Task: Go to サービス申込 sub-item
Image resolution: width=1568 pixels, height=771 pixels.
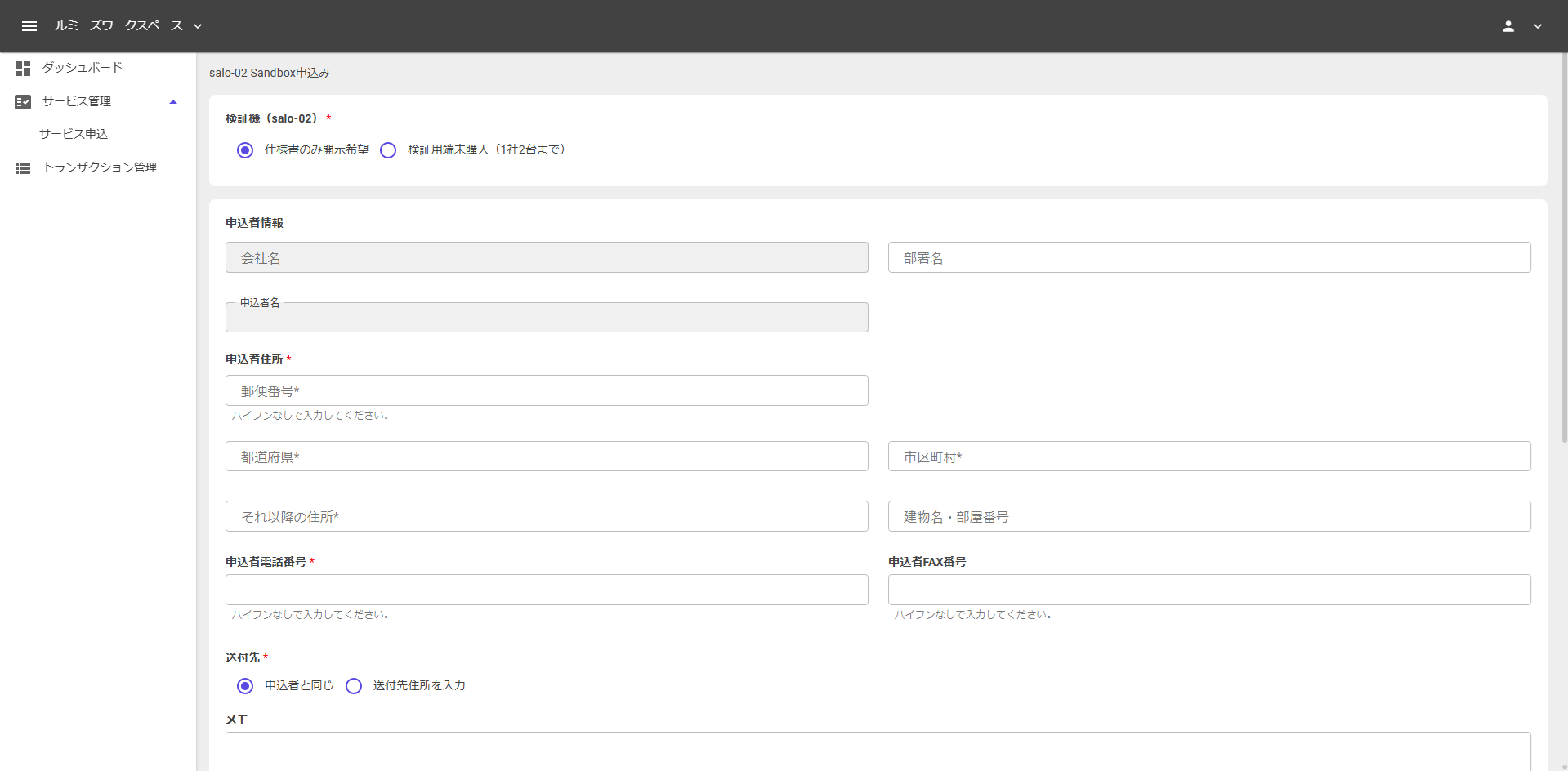Action: coord(74,134)
